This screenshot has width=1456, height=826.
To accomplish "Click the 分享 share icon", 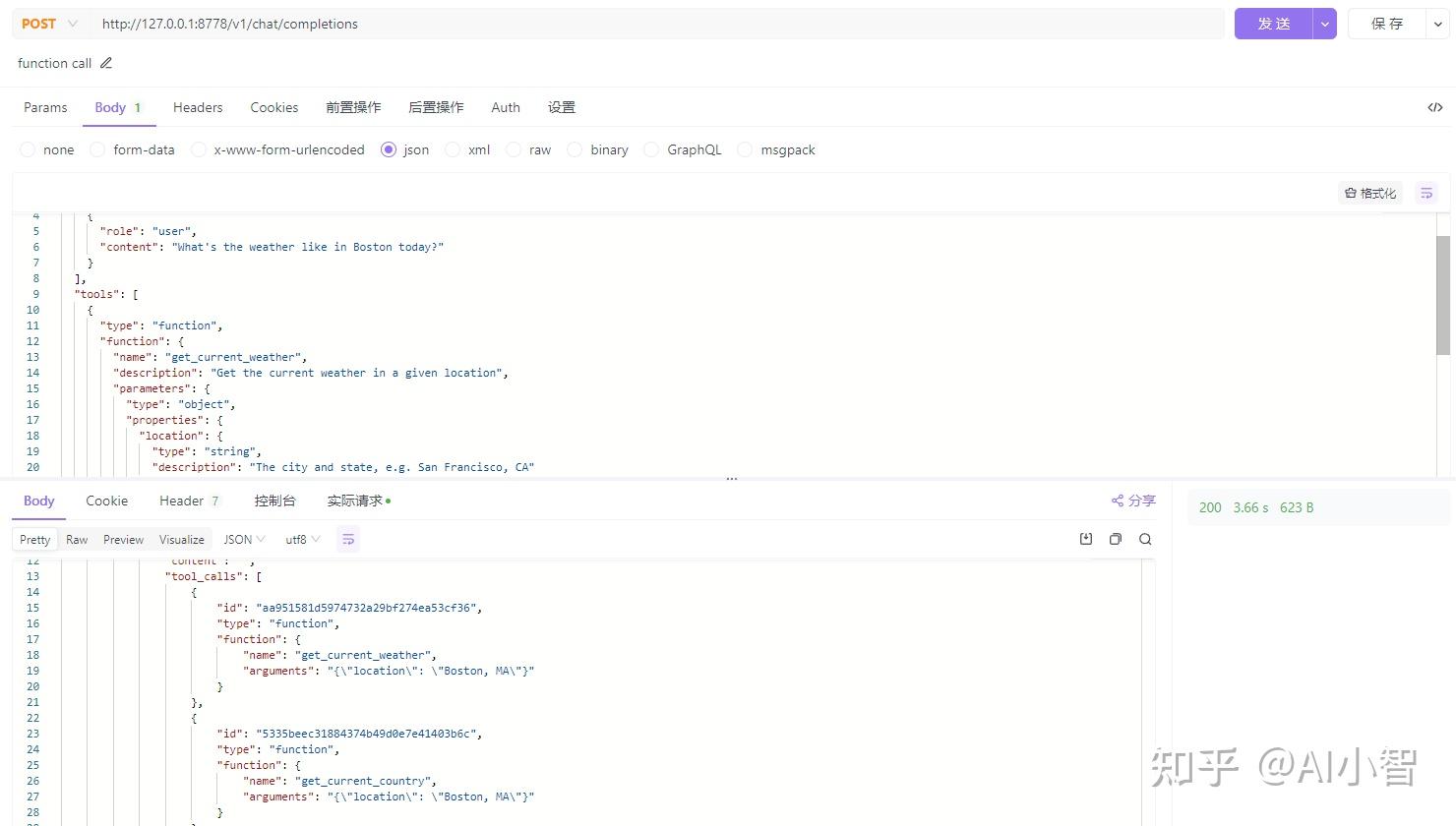I will [1118, 501].
